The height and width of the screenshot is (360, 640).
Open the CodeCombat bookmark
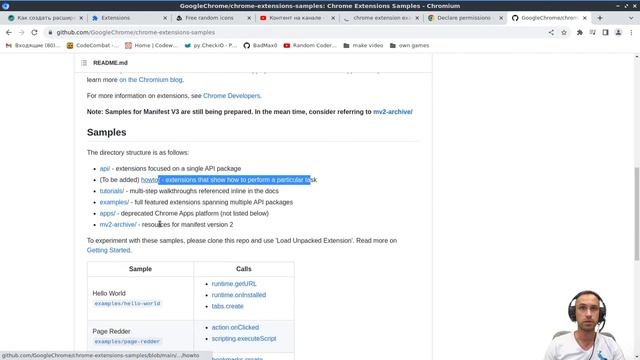tap(93, 45)
